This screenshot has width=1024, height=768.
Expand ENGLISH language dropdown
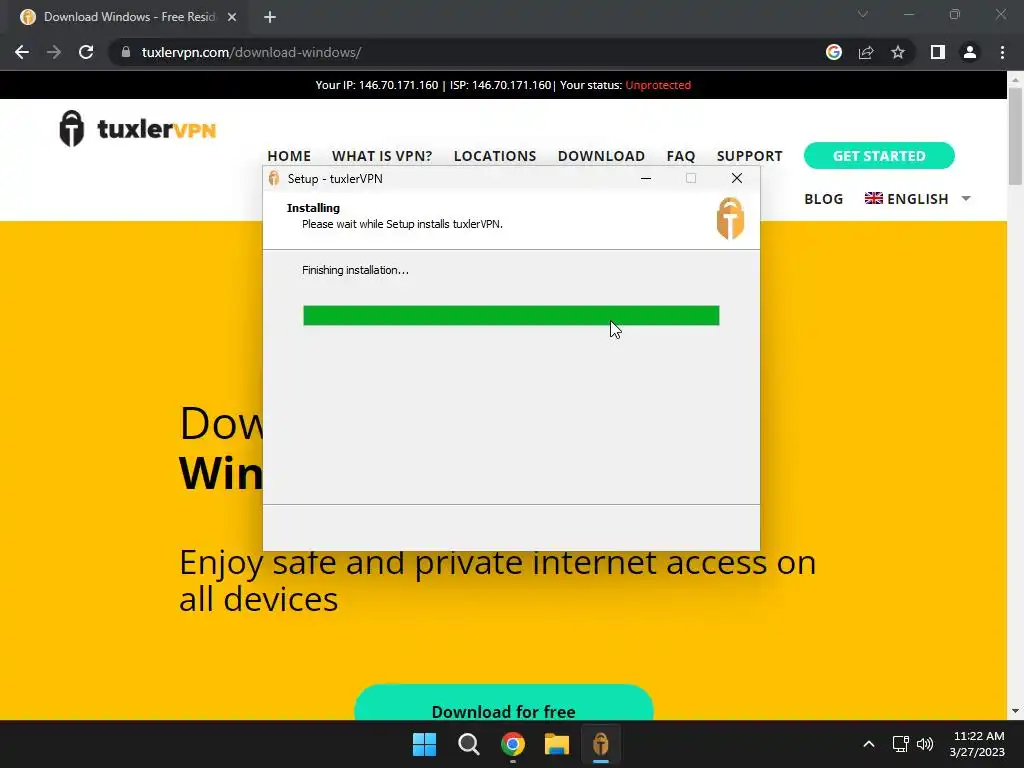click(x=966, y=199)
